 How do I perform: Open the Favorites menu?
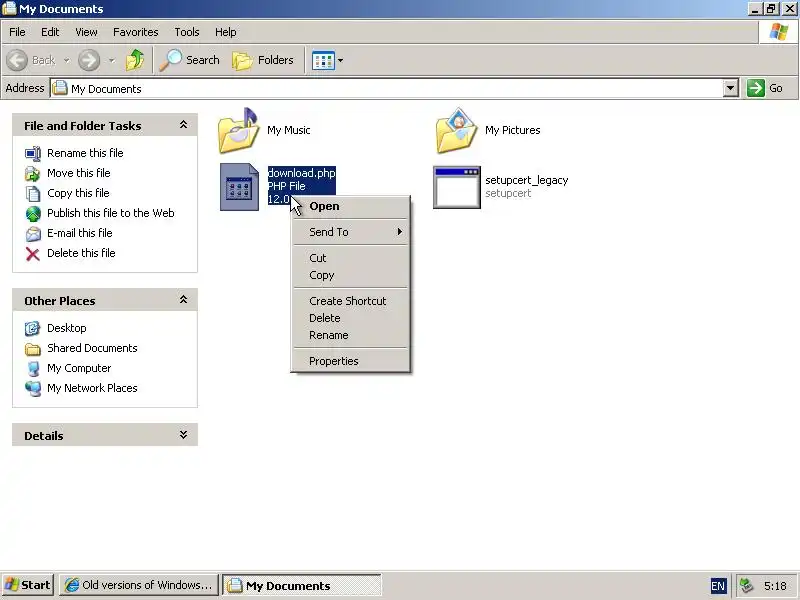click(x=136, y=32)
